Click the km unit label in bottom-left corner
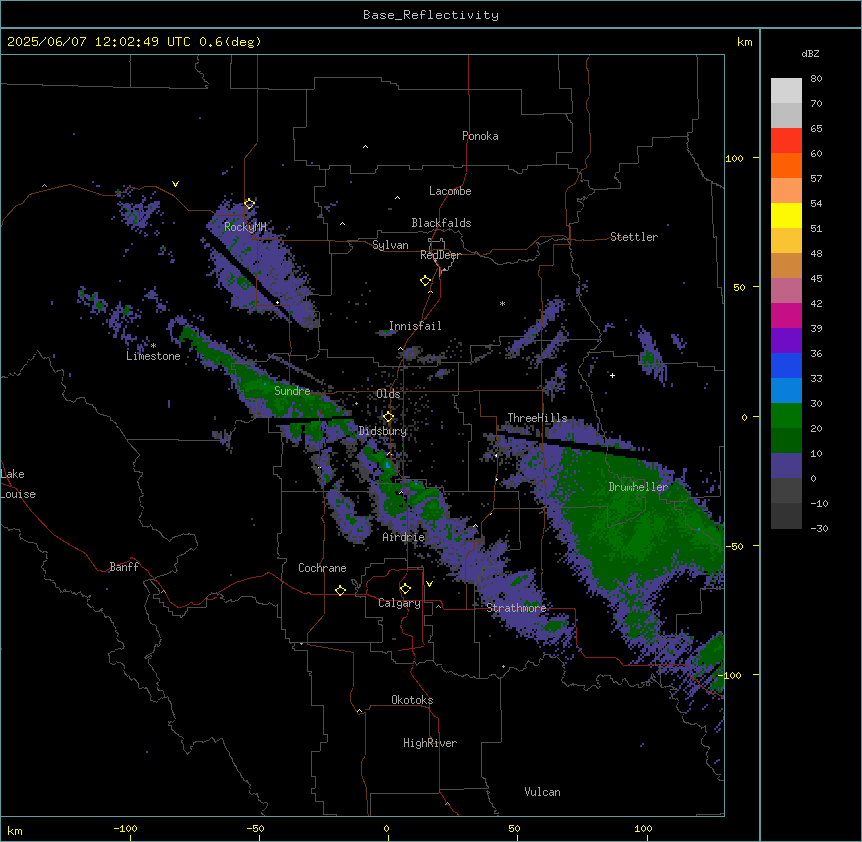Image resolution: width=862 pixels, height=842 pixels. click(15, 830)
